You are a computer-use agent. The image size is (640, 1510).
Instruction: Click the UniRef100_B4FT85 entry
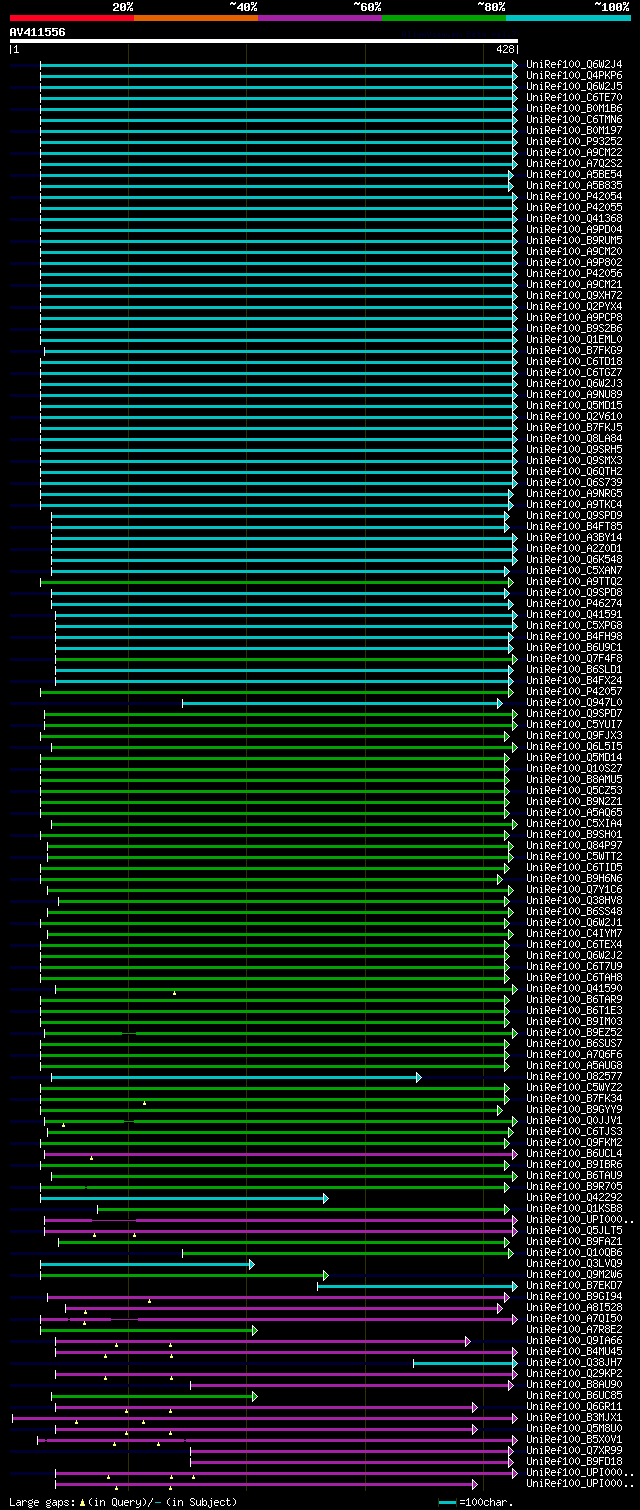point(574,527)
